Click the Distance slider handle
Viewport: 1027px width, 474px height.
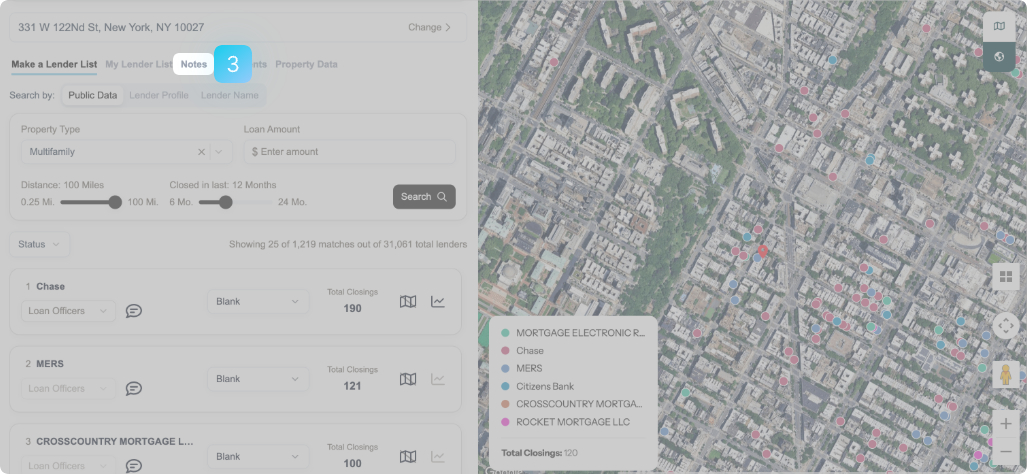pyautogui.click(x=115, y=202)
